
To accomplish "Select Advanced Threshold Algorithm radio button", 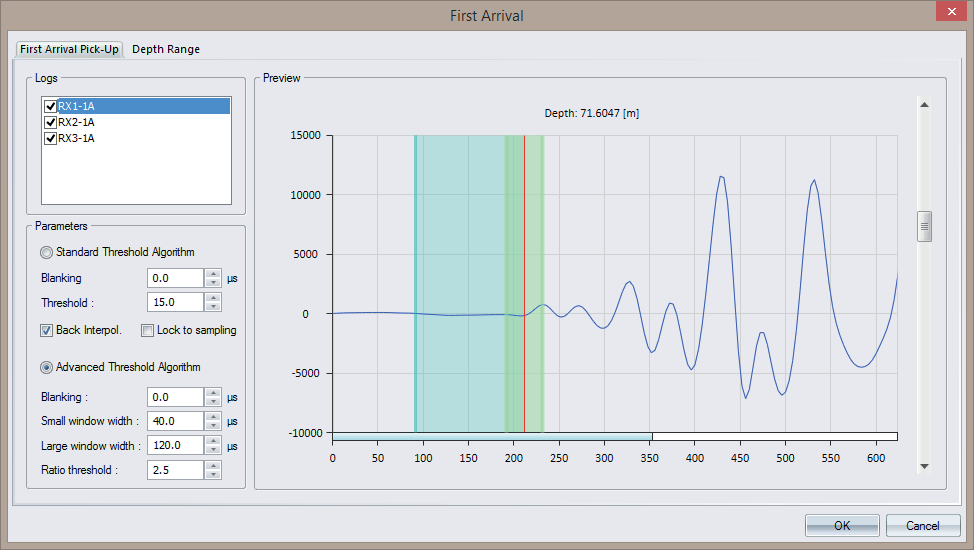I will [x=46, y=367].
